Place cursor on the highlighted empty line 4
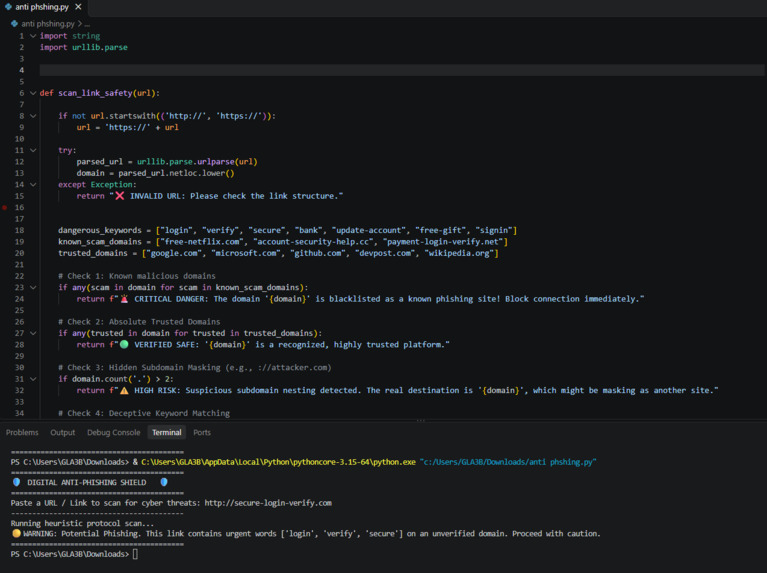 [402, 70]
